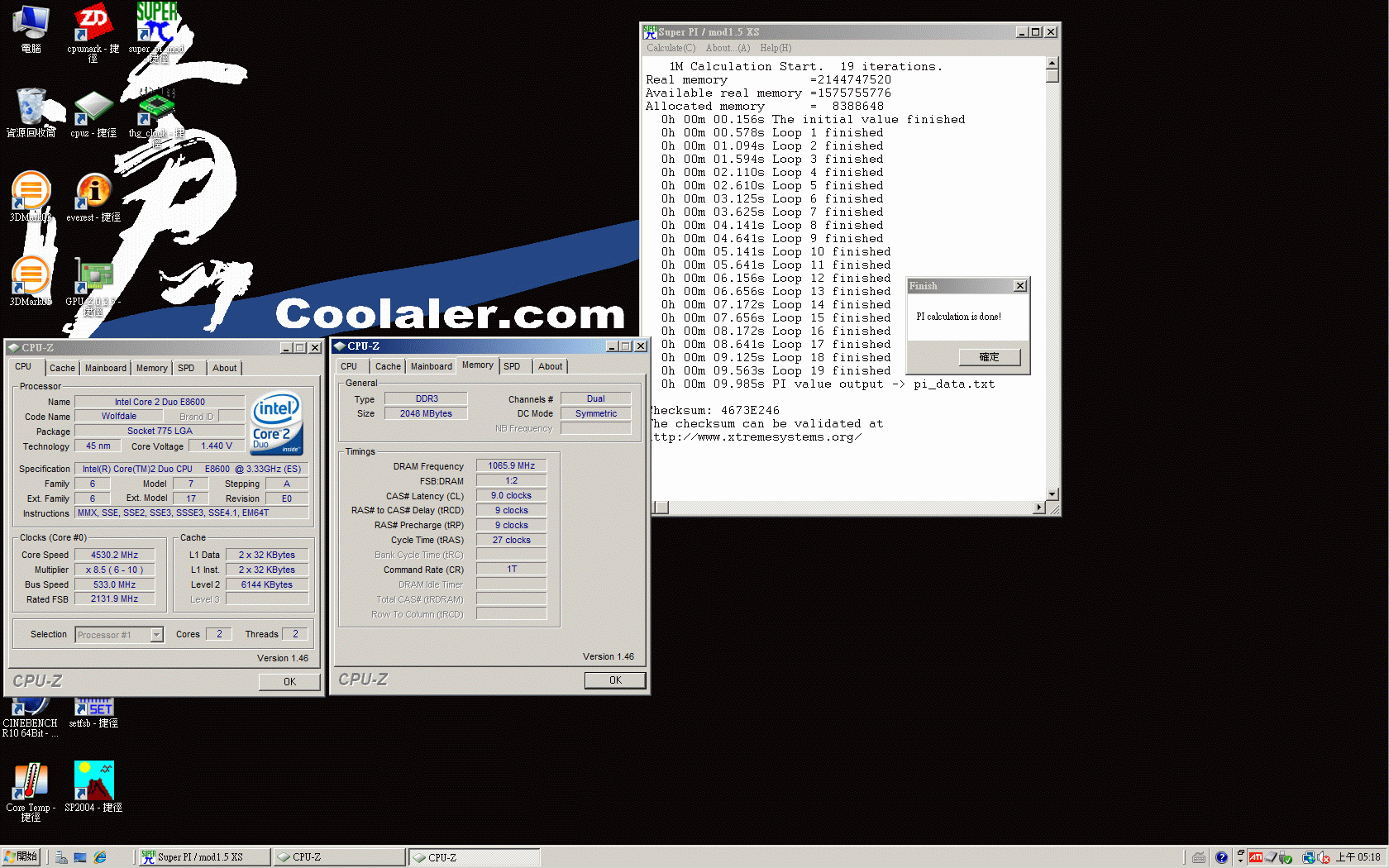Launch the CINEBENCH R10 64Bit shortcut
The image size is (1389, 868).
pos(31,718)
